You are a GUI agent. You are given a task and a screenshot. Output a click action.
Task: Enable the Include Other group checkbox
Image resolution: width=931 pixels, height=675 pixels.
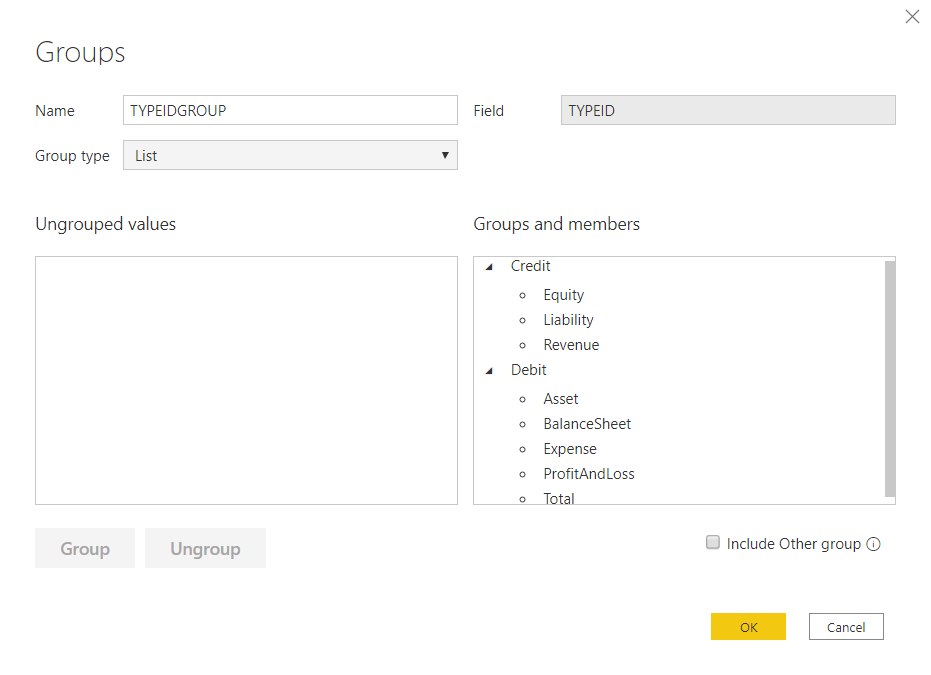point(712,542)
